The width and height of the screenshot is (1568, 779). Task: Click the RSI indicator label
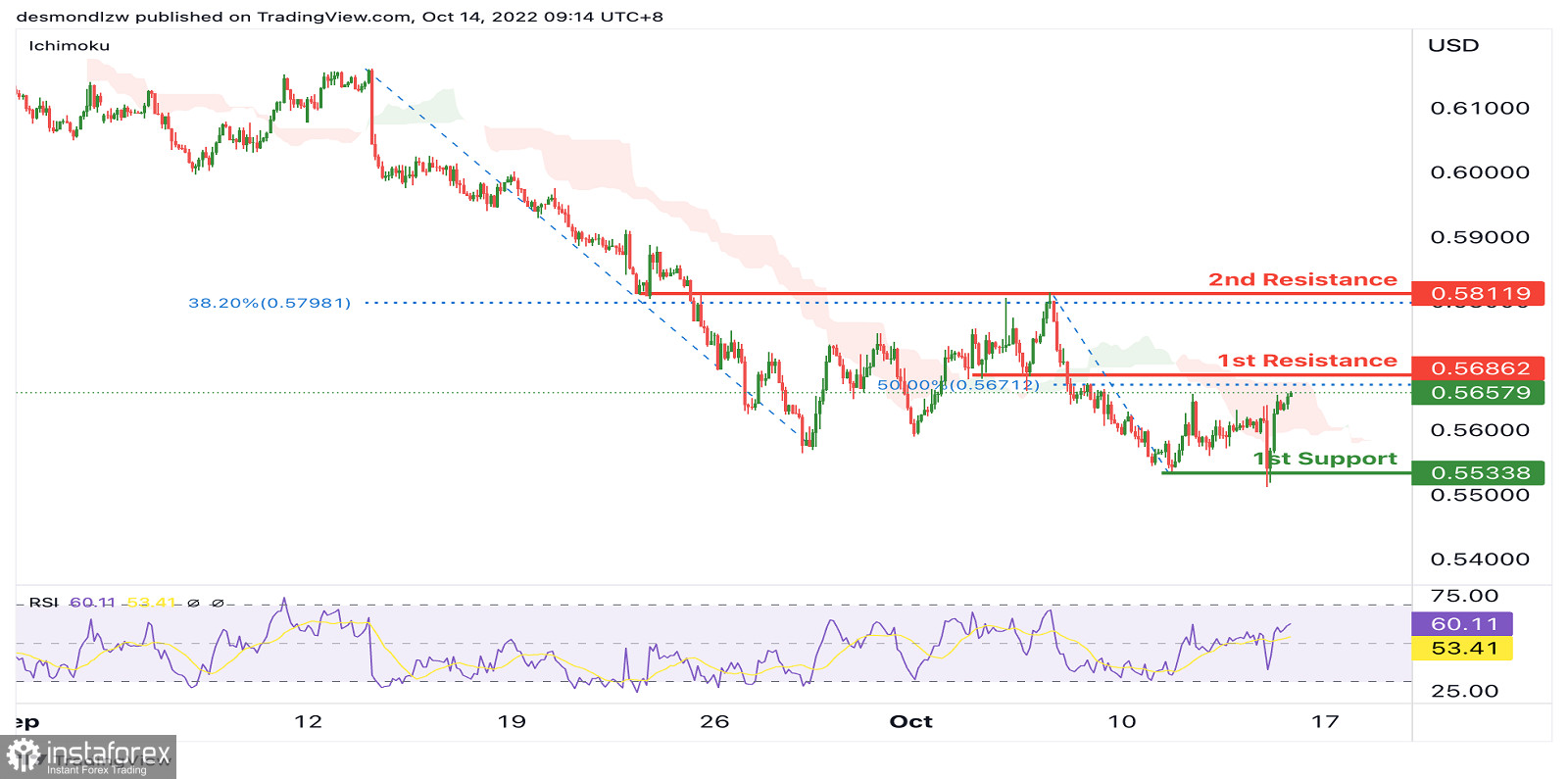pyautogui.click(x=43, y=603)
